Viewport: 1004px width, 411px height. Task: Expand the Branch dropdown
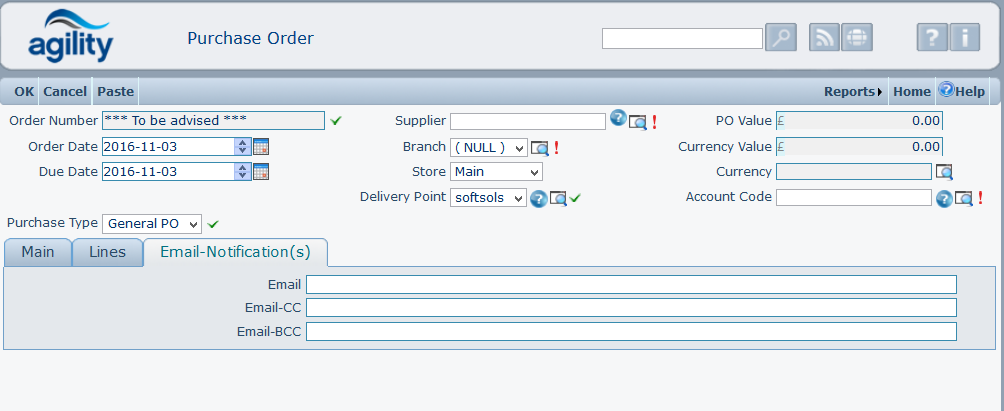[x=489, y=148]
